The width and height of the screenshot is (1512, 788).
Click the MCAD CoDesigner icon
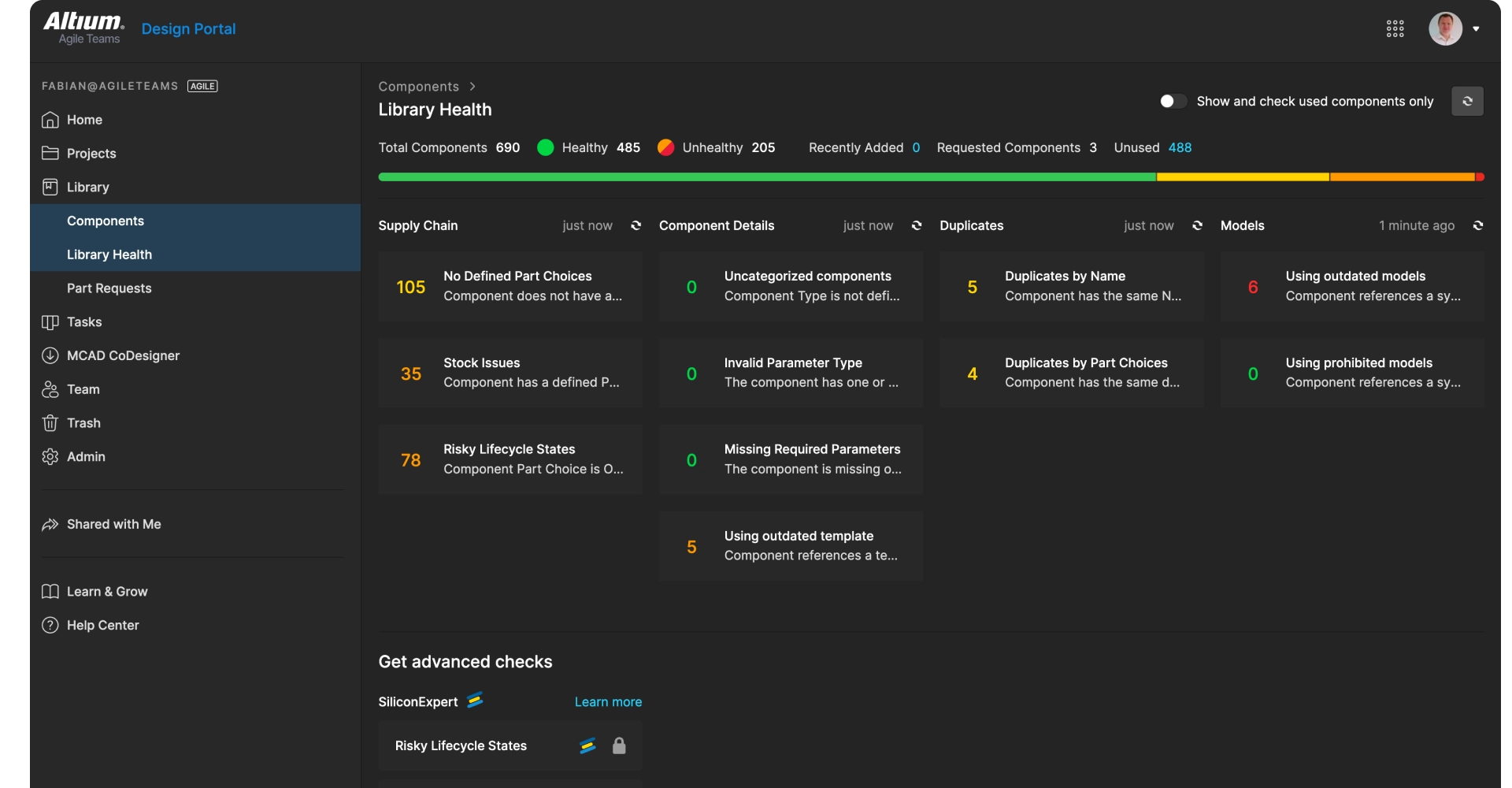pos(50,355)
